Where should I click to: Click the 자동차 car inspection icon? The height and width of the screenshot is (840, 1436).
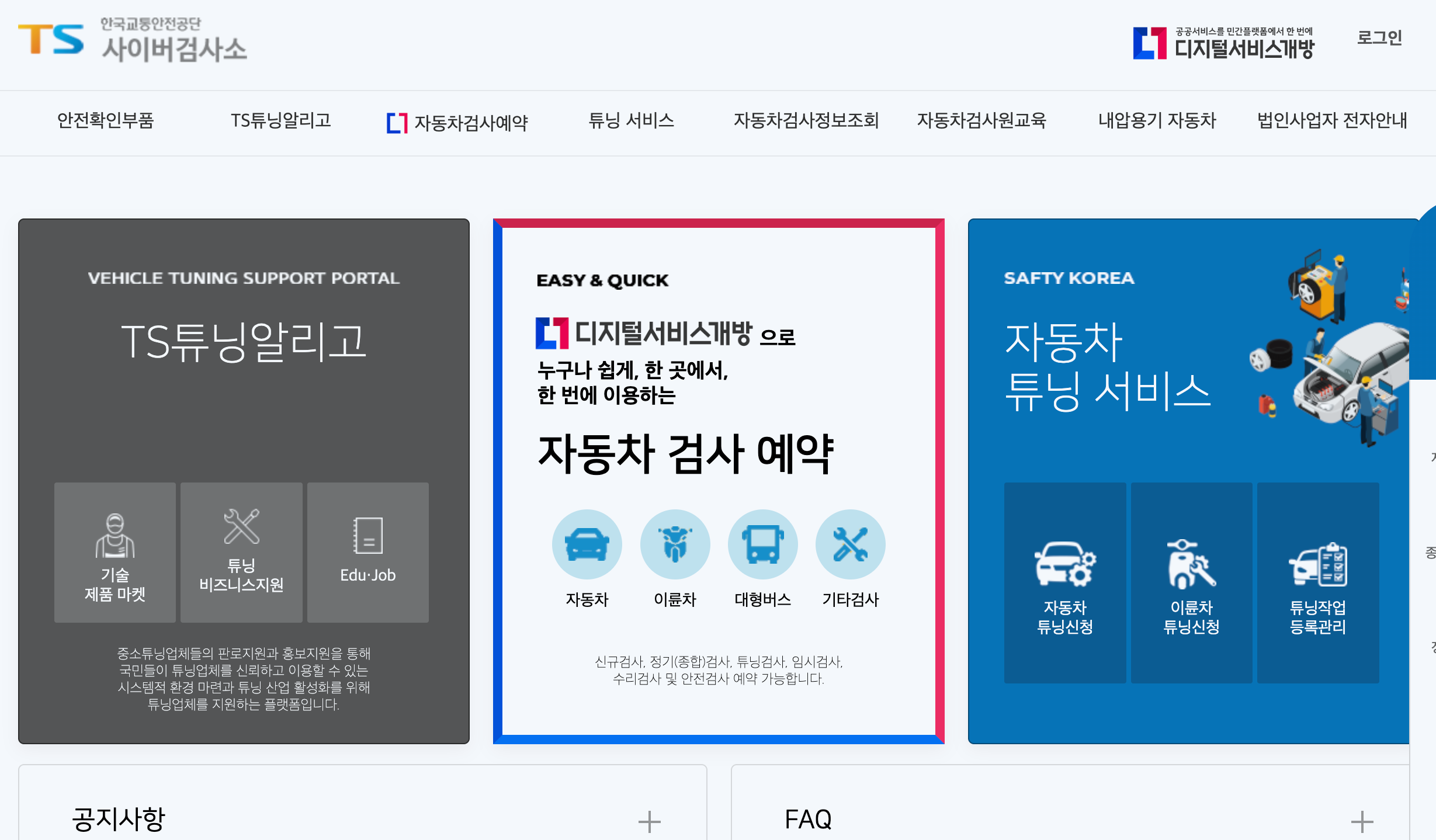coord(587,544)
